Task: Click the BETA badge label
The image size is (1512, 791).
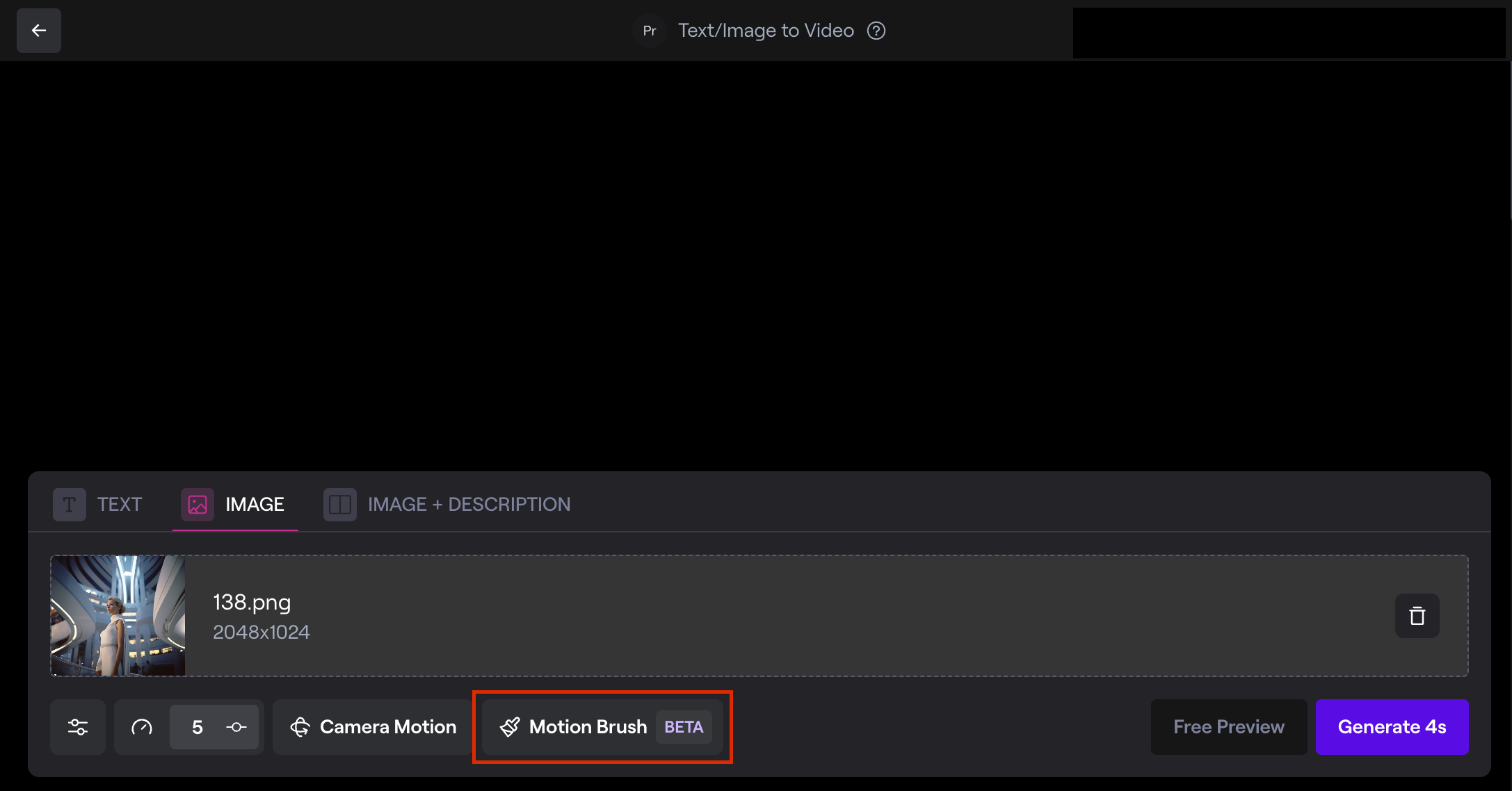Action: pyautogui.click(x=684, y=727)
